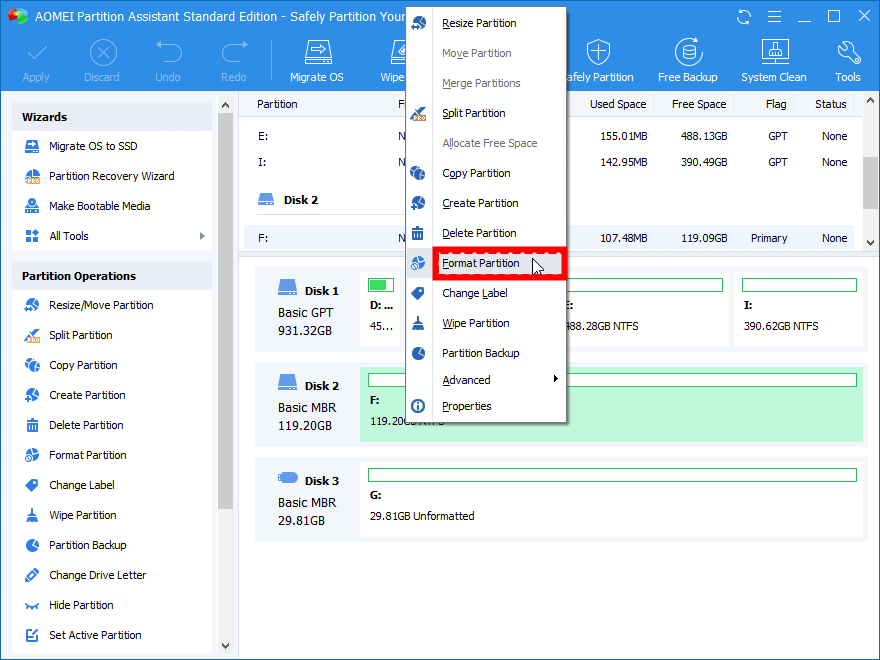Click the All Tools grid icon
The image size is (880, 660).
32,236
